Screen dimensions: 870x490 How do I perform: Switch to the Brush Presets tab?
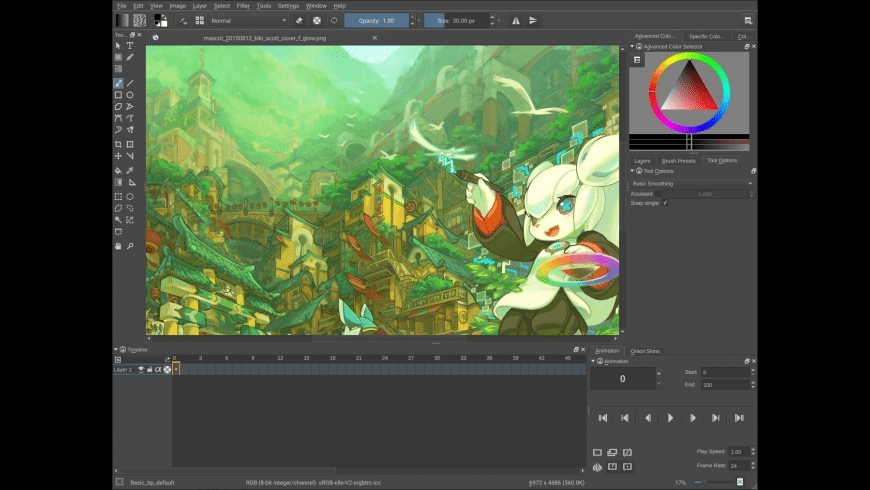click(678, 160)
